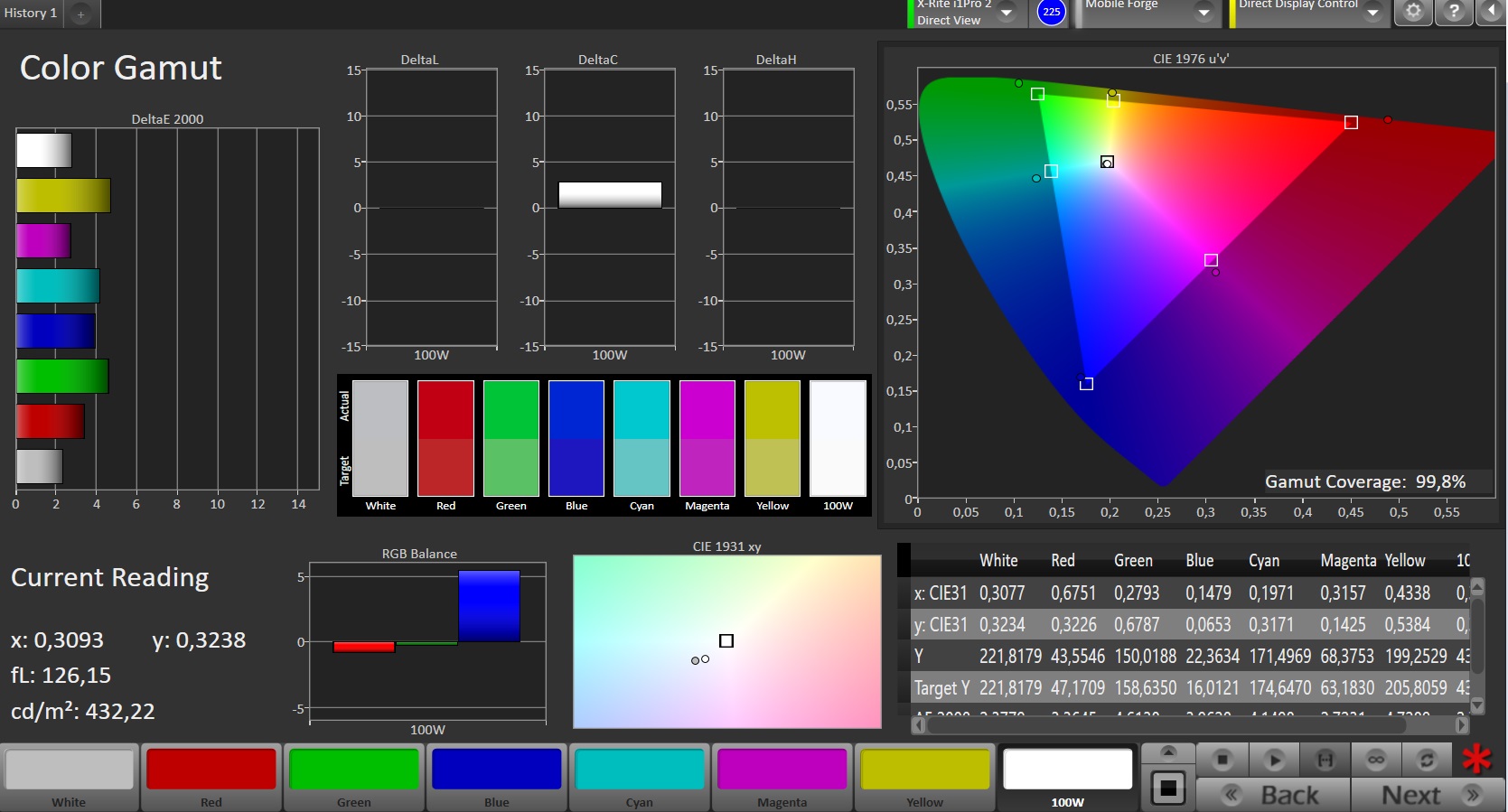Switch to the History 1 tab
Image resolution: width=1508 pixels, height=812 pixels.
click(31, 13)
